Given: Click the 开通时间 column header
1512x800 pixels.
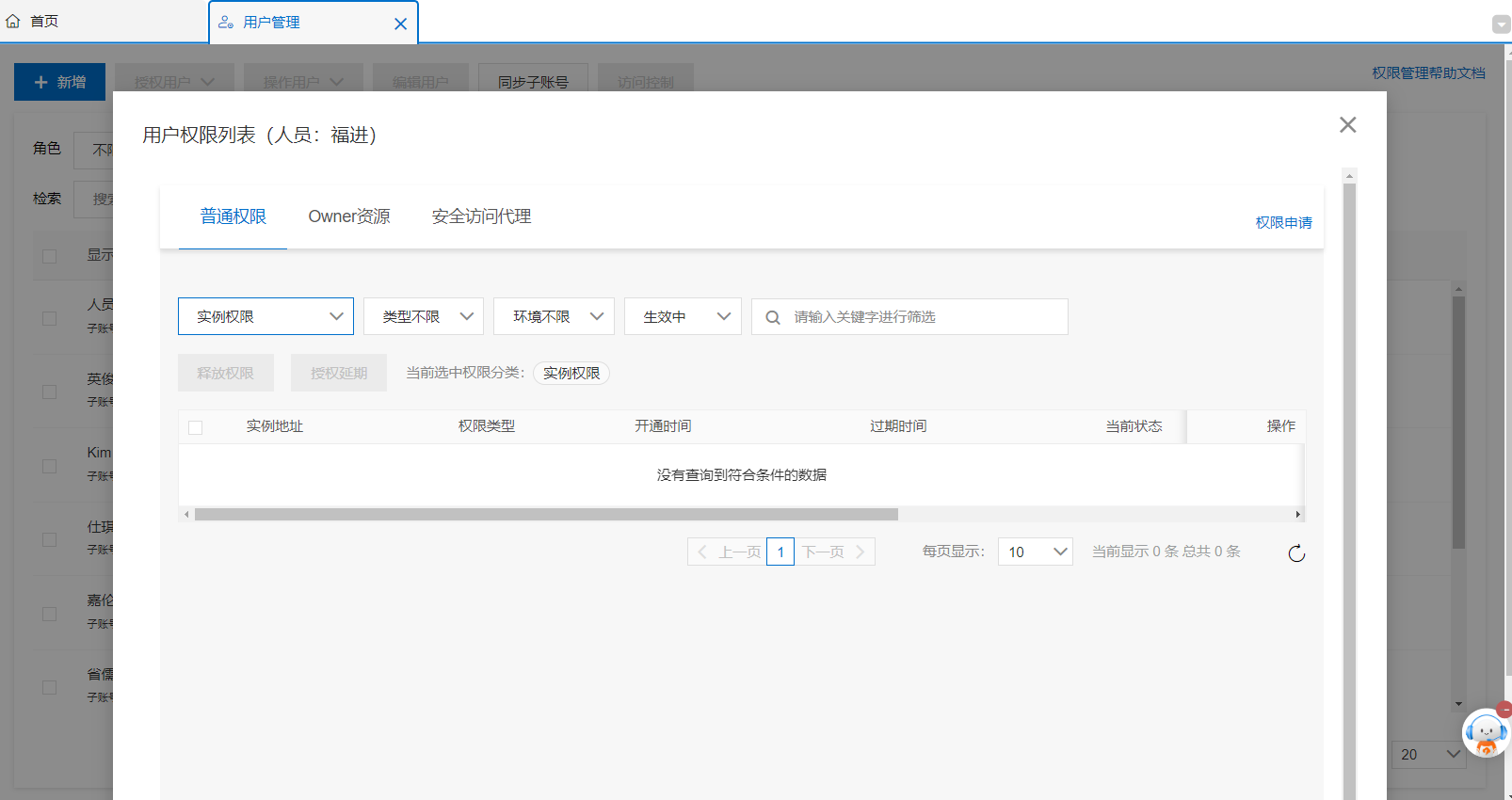Looking at the screenshot, I should click(663, 426).
